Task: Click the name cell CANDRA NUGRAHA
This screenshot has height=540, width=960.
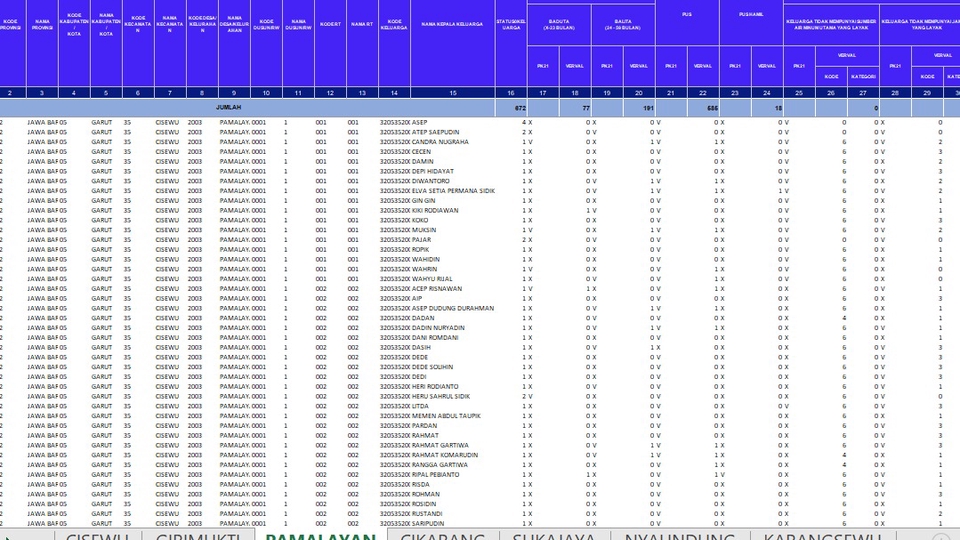Action: click(x=440, y=142)
